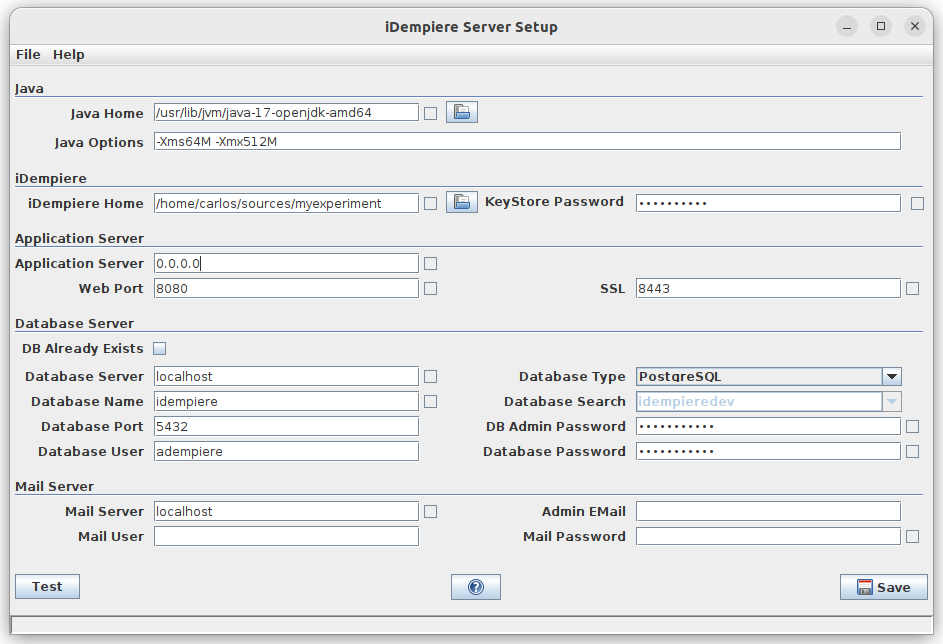Minimize the iDempiere Server Setup window
The image size is (943, 644).
[847, 27]
